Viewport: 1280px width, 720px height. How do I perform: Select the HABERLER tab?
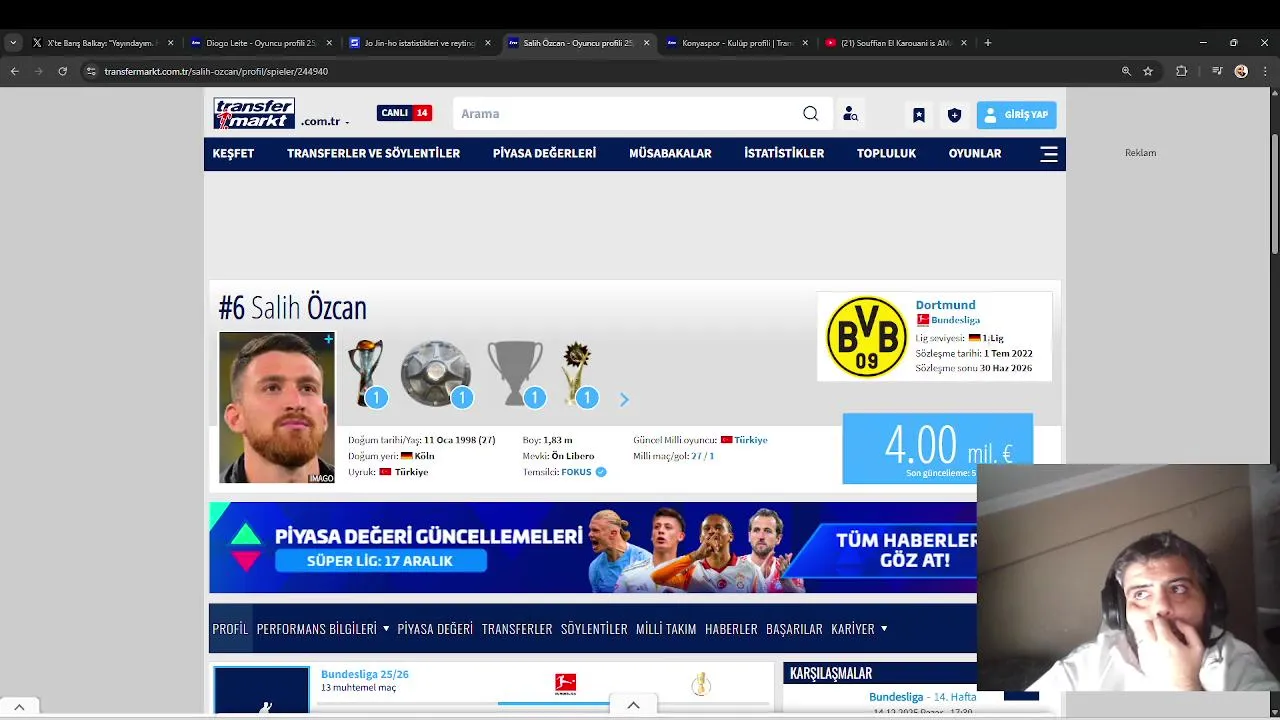(x=731, y=629)
